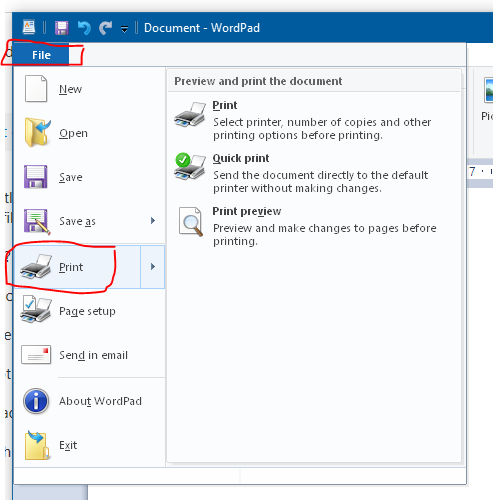The image size is (493, 500).
Task: Click the 'Document - WordPad' title text
Action: pyautogui.click(x=202, y=28)
